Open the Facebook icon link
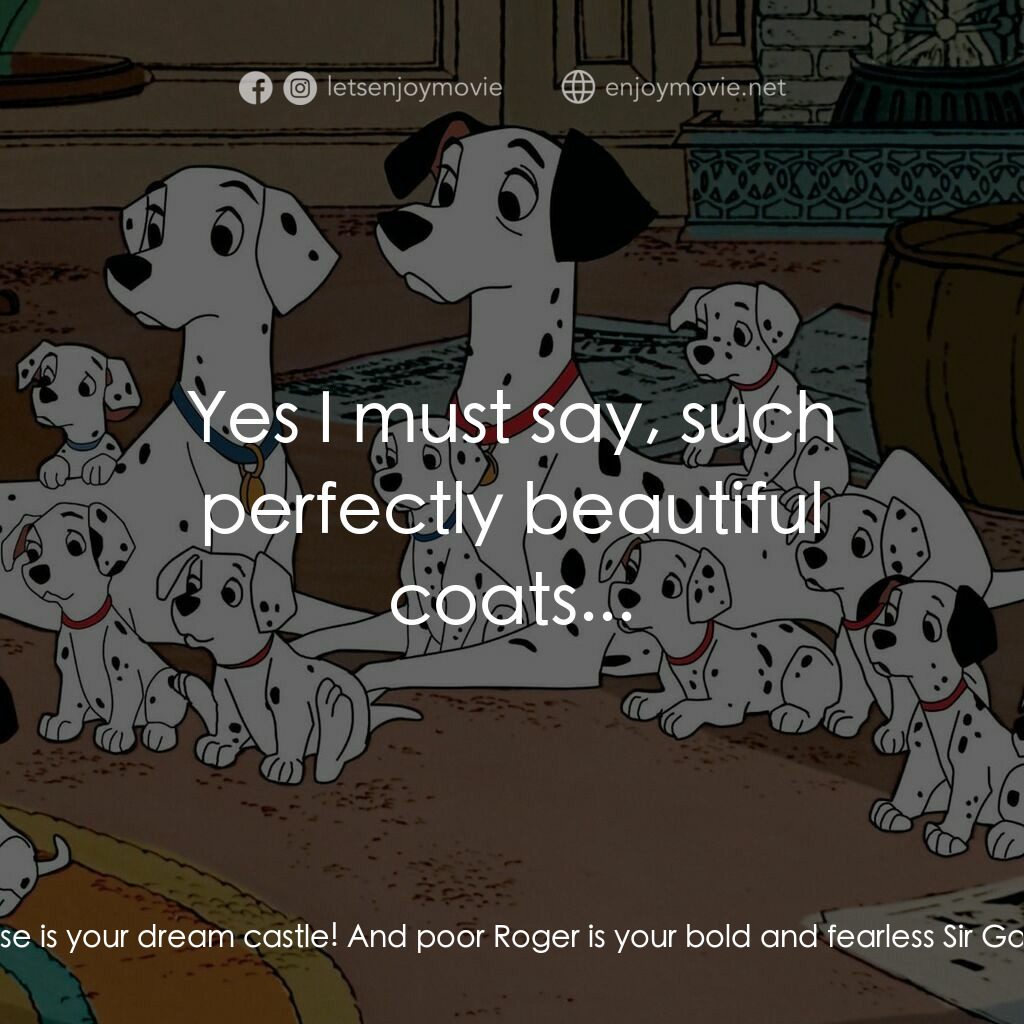Screen dimensions: 1024x1024 255,88
